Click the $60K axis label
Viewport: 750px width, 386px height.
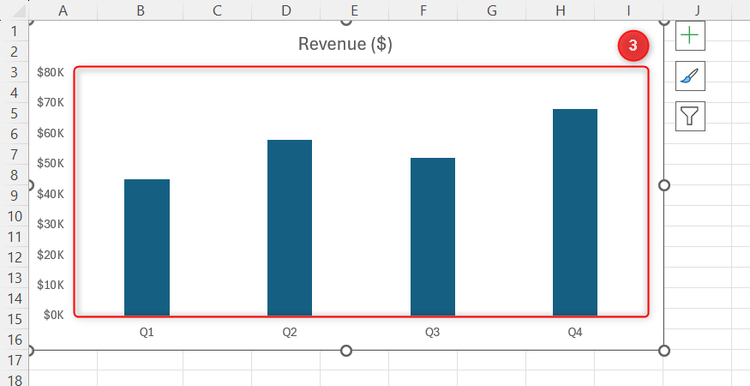click(x=51, y=133)
